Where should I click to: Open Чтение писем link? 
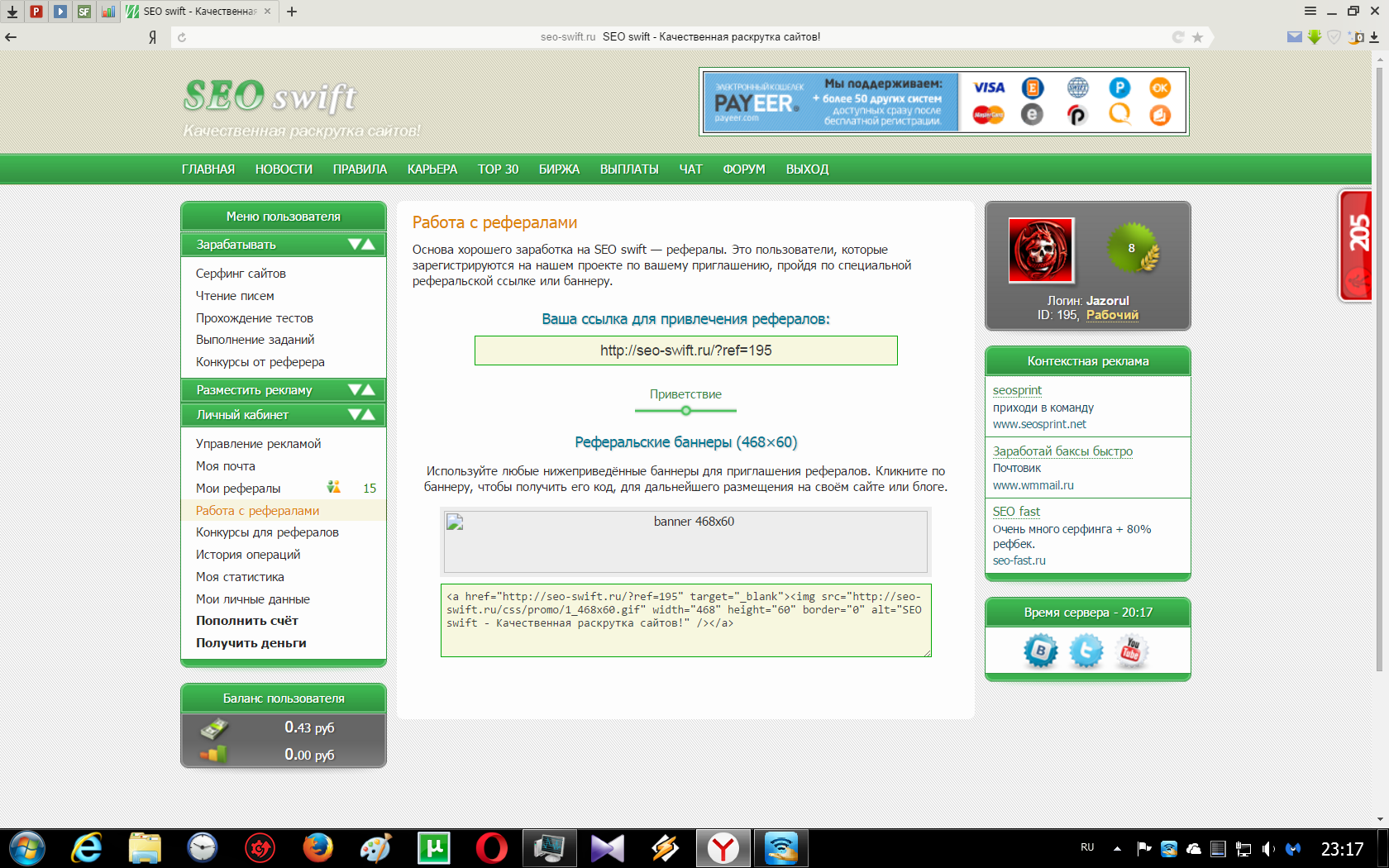[x=235, y=296]
